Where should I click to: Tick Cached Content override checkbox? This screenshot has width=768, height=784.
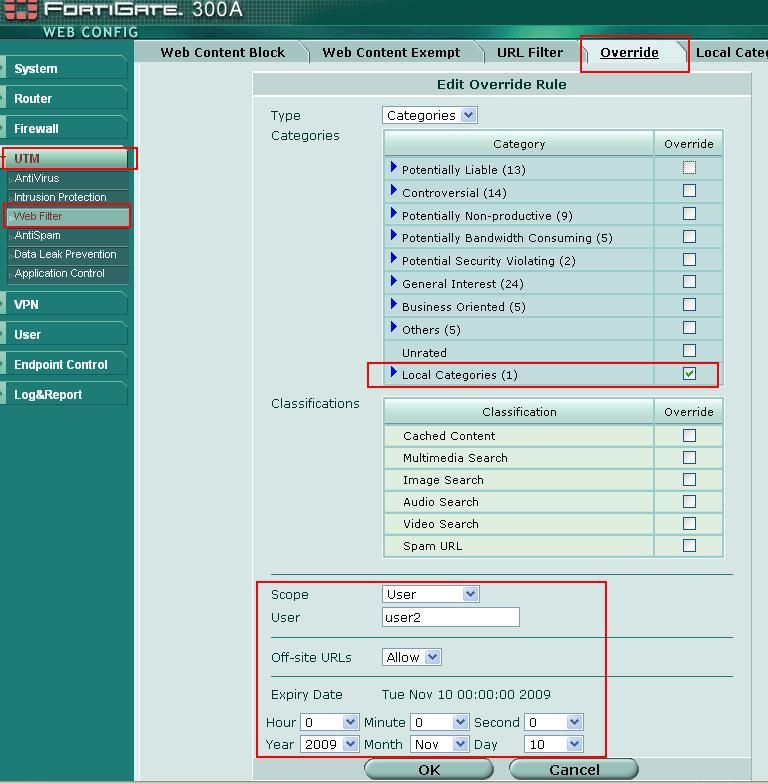click(x=689, y=435)
